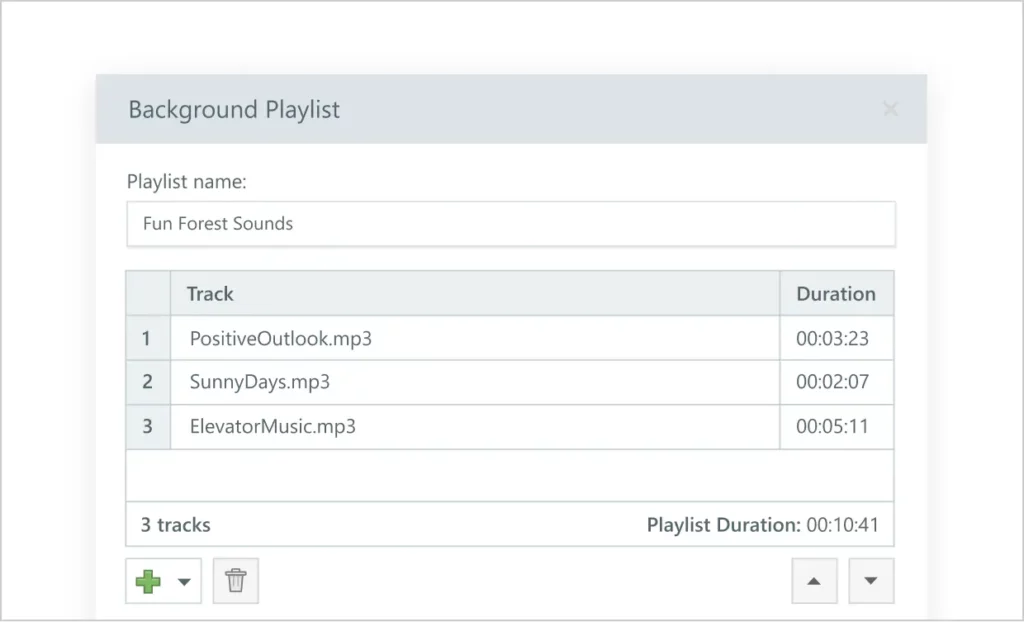Select the row number 1 cell
Viewport: 1024px width, 622px height.
pyautogui.click(x=147, y=338)
